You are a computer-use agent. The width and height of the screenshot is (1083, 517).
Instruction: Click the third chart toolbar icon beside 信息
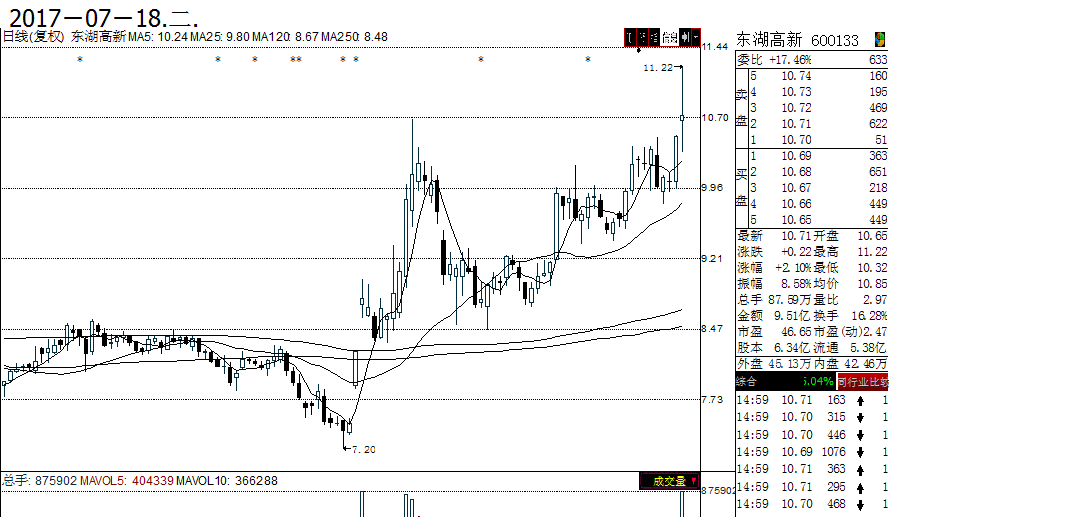[654, 37]
